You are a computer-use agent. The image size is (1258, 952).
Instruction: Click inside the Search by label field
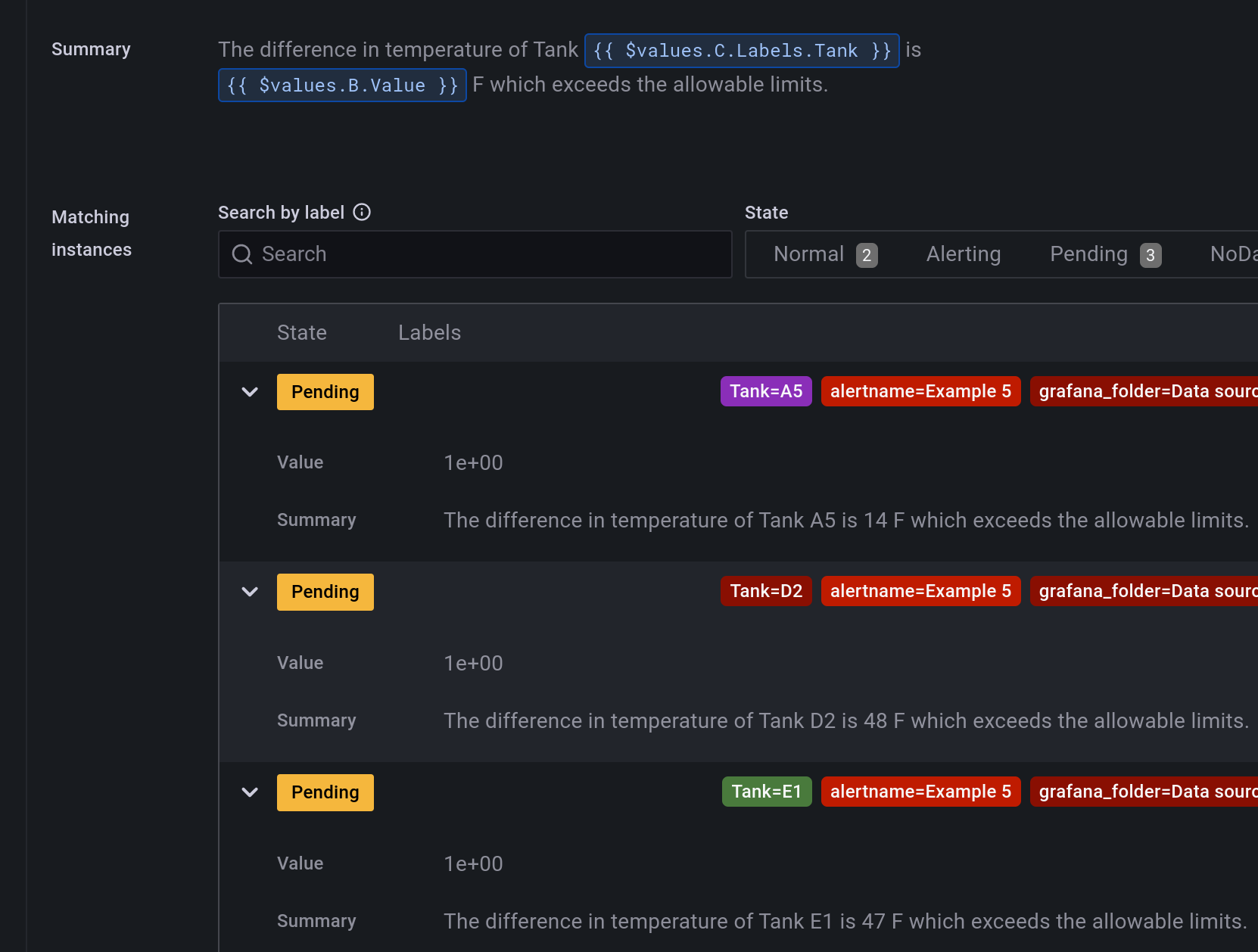tap(475, 254)
